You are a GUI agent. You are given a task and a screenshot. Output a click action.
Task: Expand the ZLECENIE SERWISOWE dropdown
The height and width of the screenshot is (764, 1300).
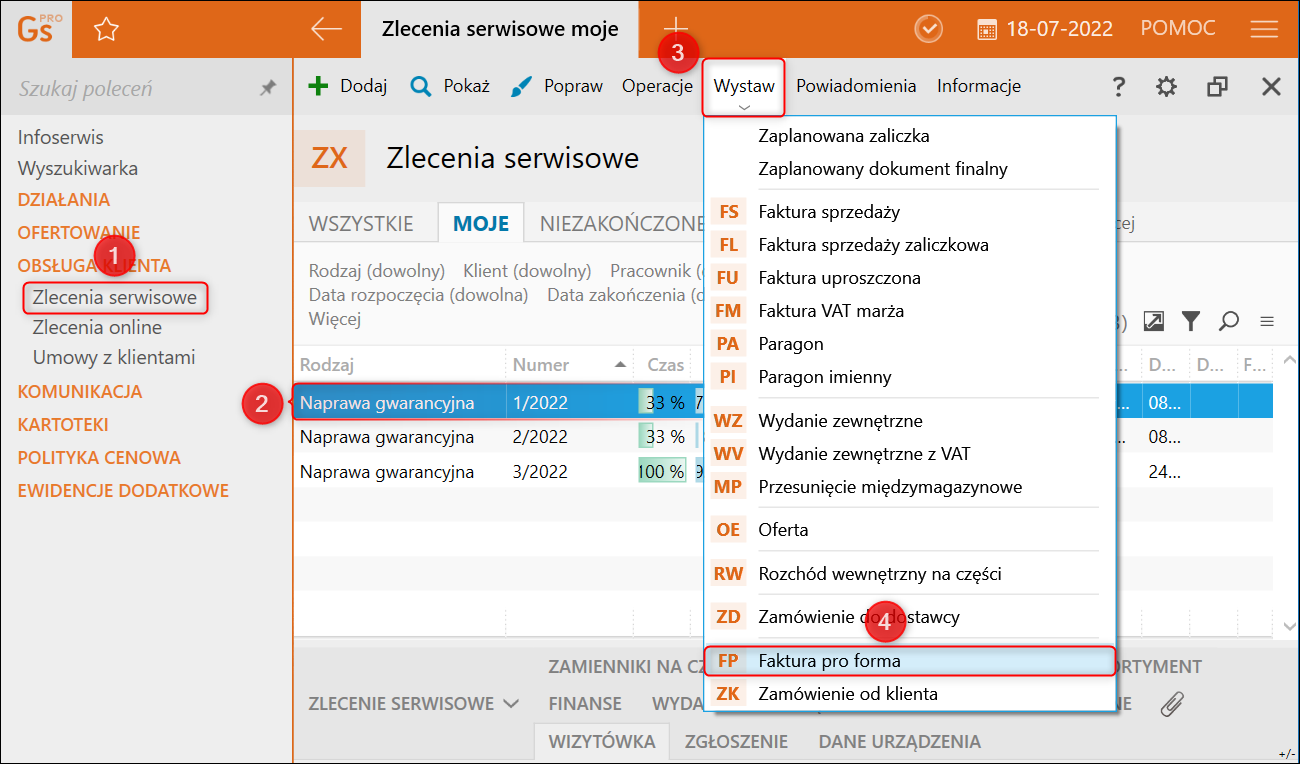click(x=414, y=704)
